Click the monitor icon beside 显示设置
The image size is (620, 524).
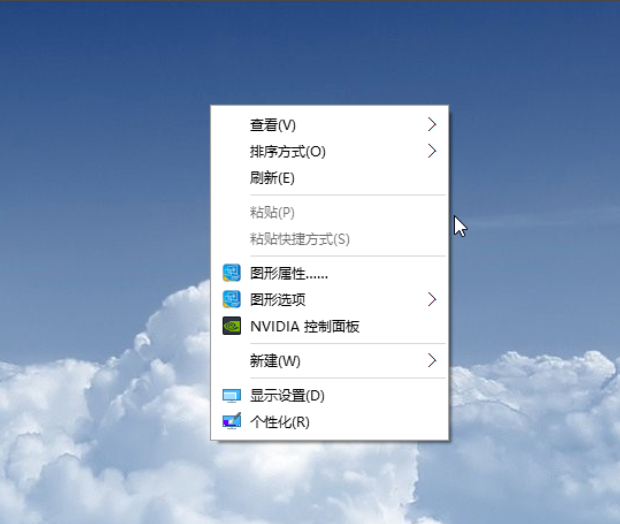tap(231, 395)
